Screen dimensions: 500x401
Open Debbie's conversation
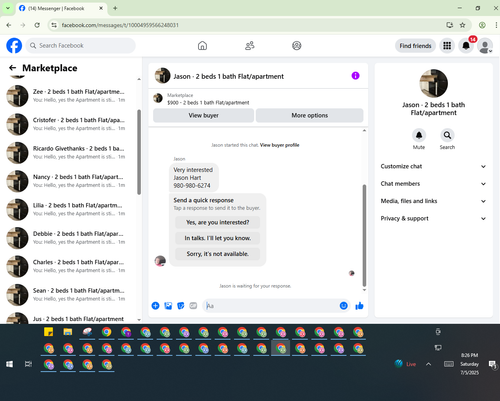click(x=68, y=238)
